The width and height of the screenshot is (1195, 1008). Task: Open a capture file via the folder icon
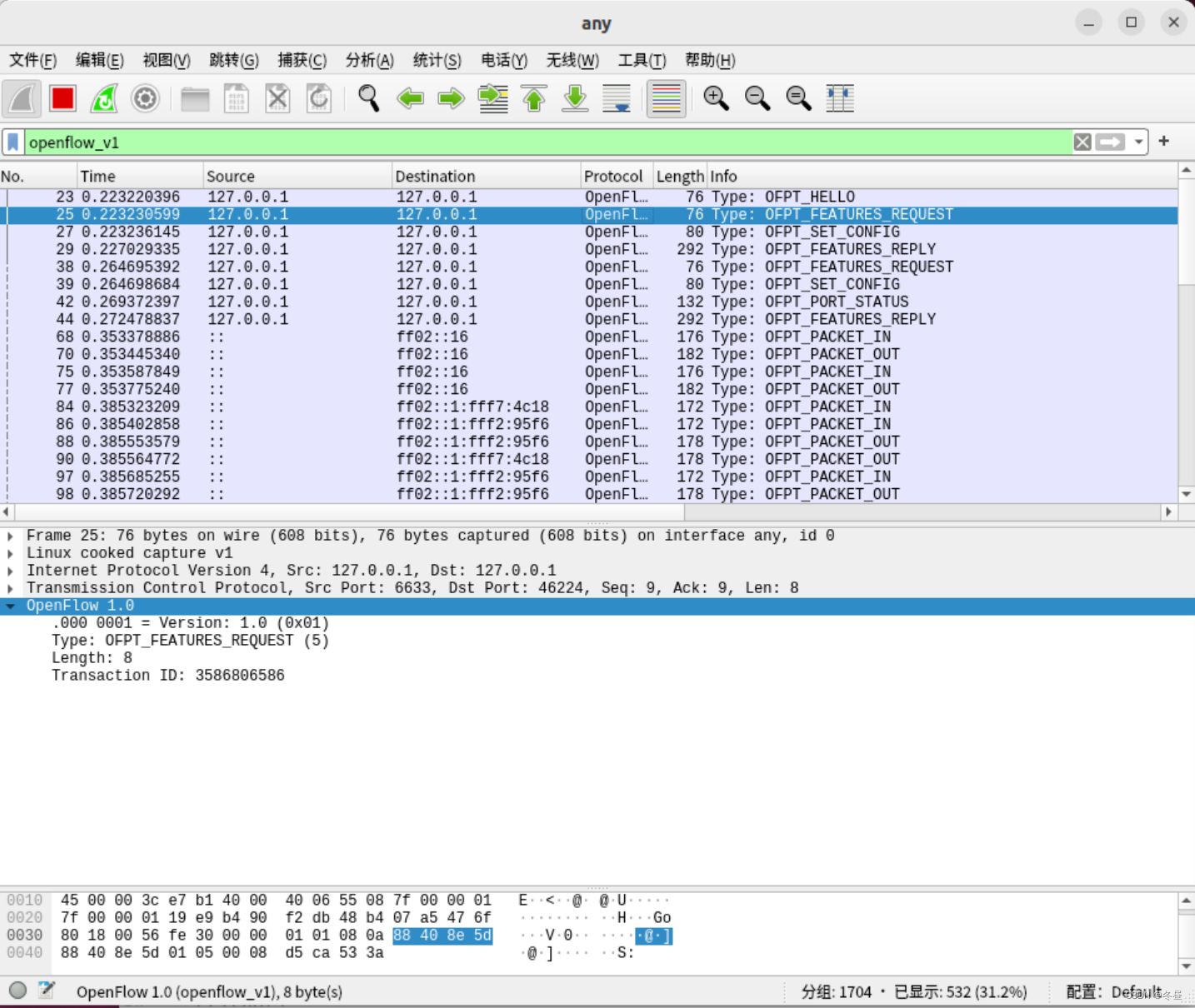pyautogui.click(x=195, y=99)
